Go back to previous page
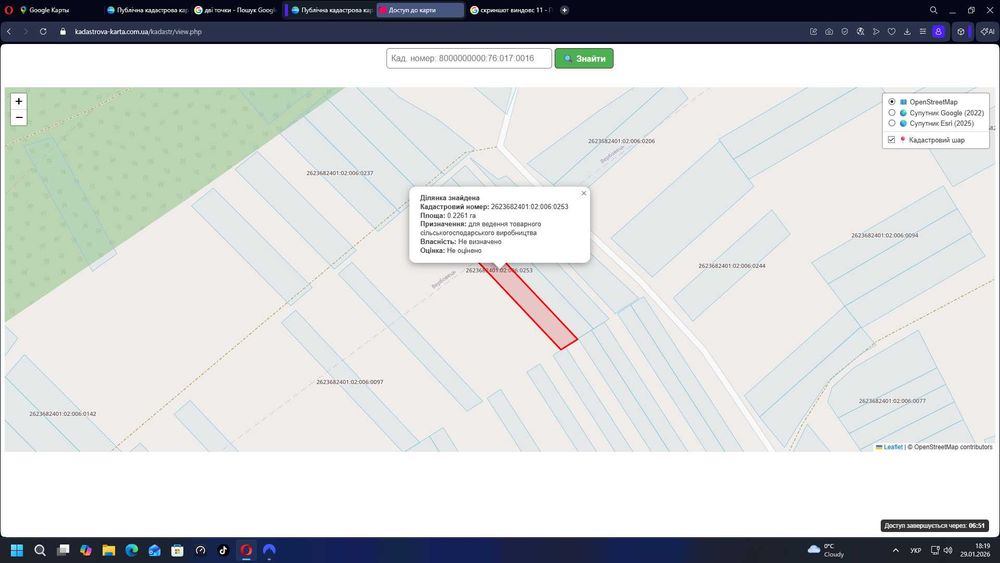1000x563 pixels. pos(9,31)
